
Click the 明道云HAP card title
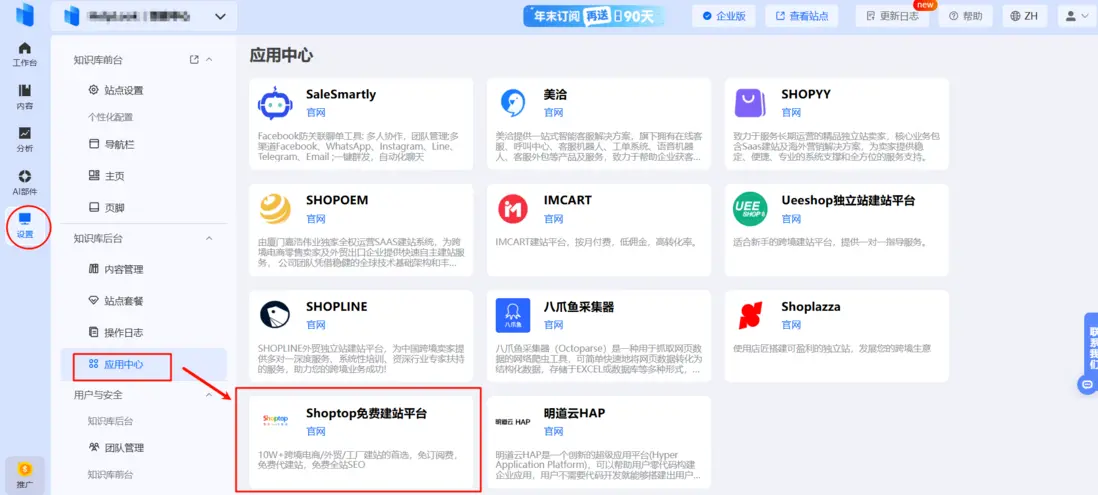click(574, 413)
